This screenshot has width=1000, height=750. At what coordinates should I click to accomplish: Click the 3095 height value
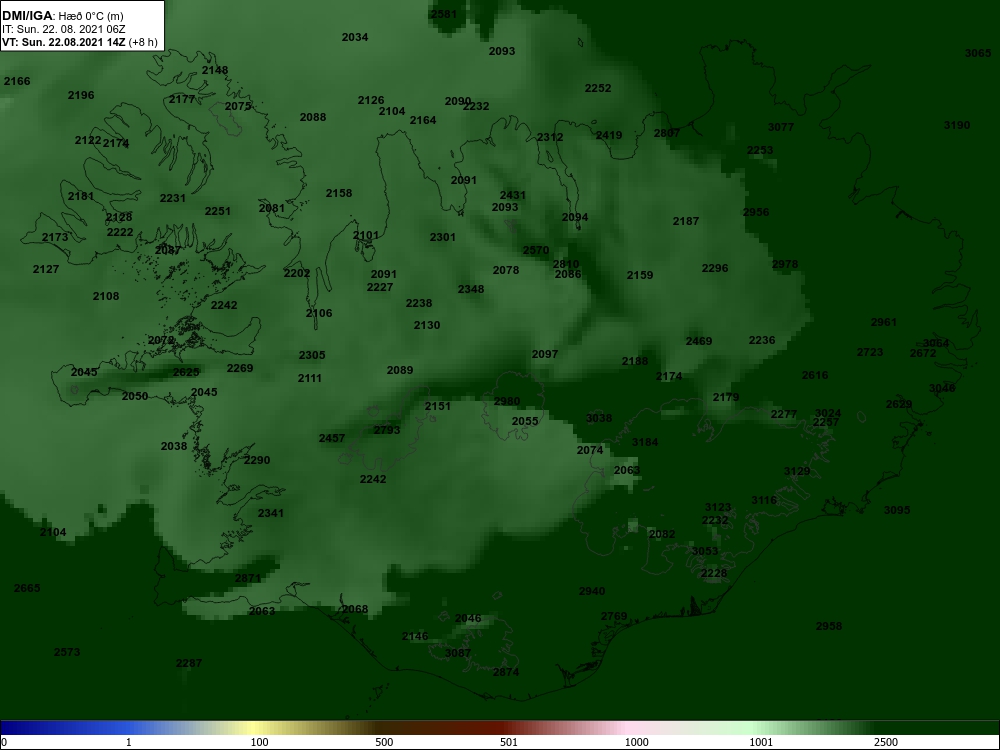pyautogui.click(x=897, y=510)
